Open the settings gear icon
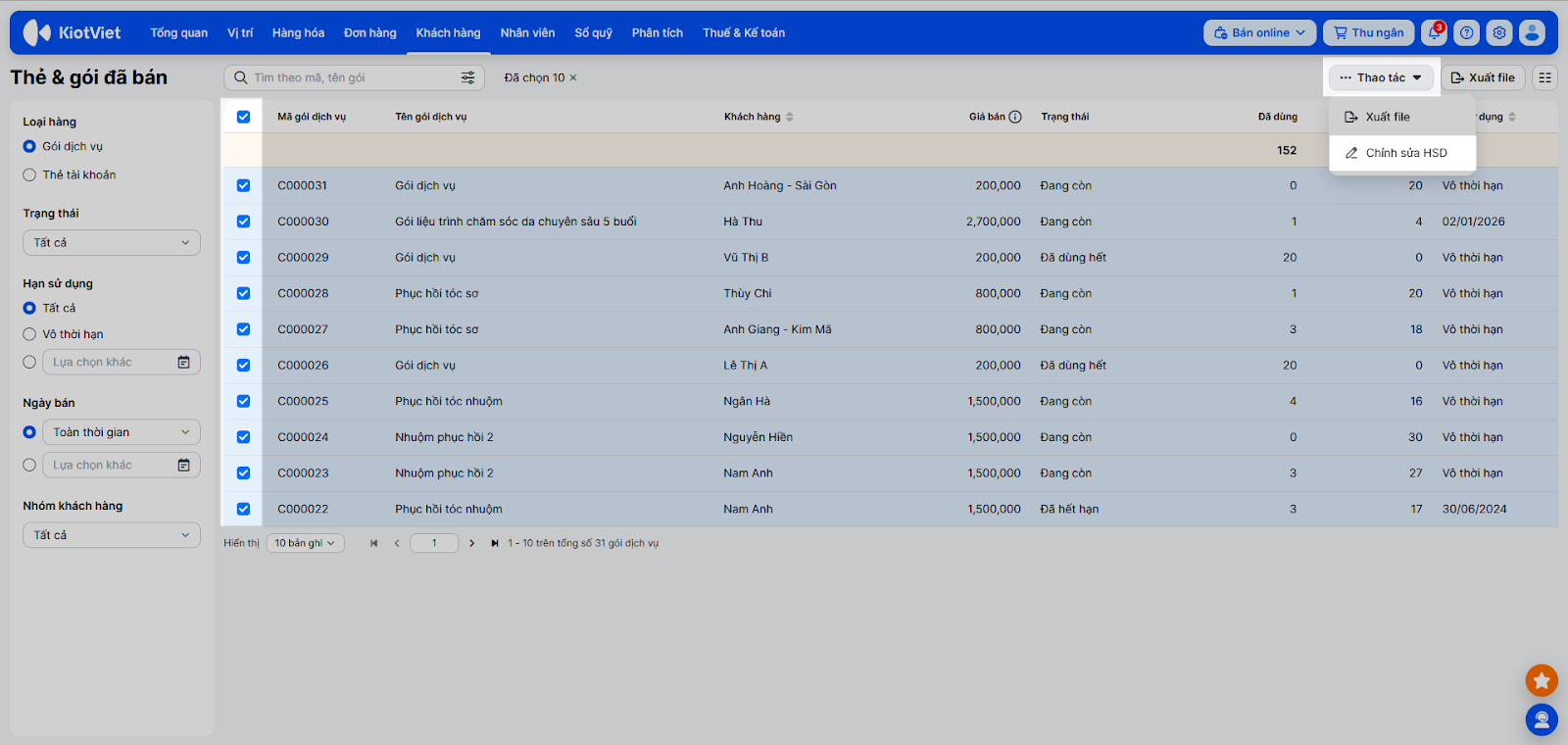This screenshot has width=1568, height=745. click(1499, 33)
